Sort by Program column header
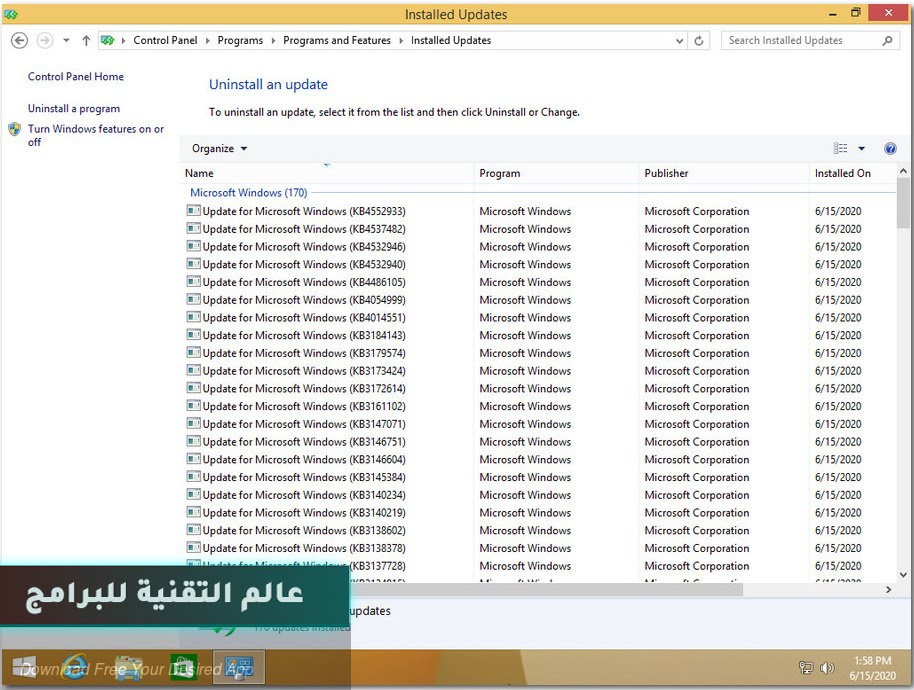Image resolution: width=914 pixels, height=690 pixels. [x=556, y=173]
